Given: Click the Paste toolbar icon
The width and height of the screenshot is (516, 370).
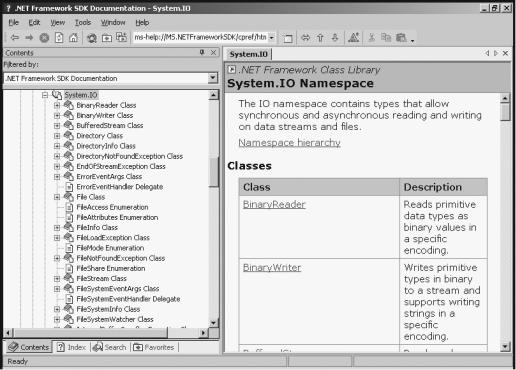Looking at the screenshot, I should tap(401, 37).
